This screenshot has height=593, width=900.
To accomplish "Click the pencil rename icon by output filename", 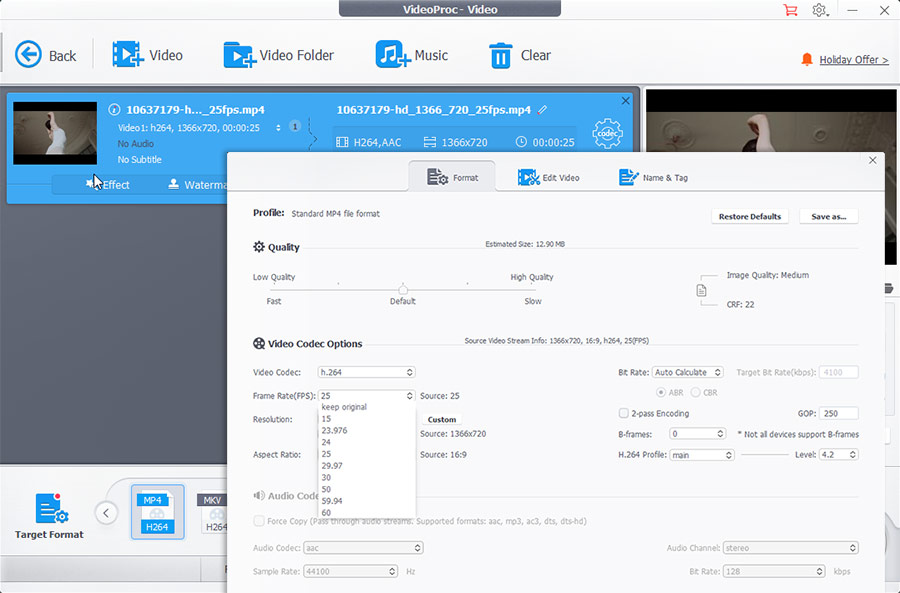I will 542,110.
